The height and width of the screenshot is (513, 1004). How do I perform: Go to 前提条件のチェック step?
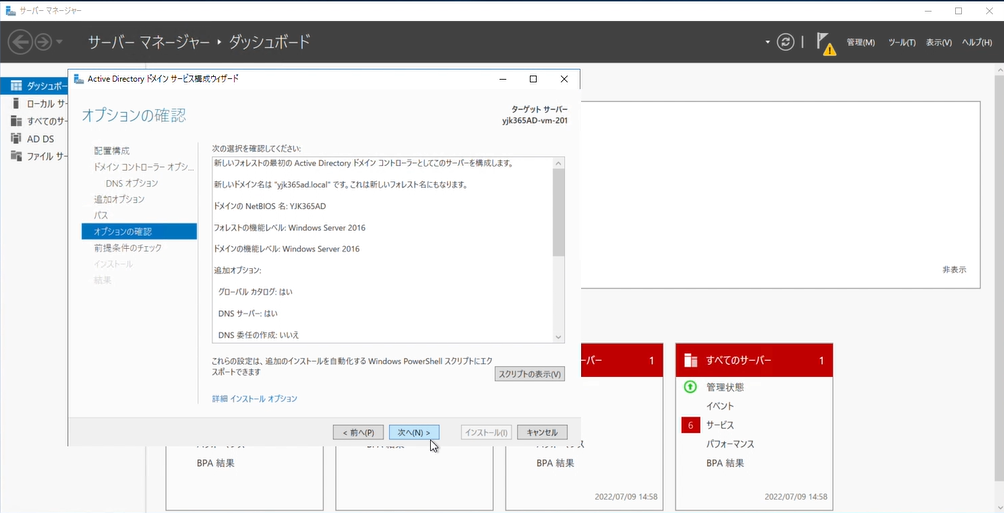pos(127,248)
